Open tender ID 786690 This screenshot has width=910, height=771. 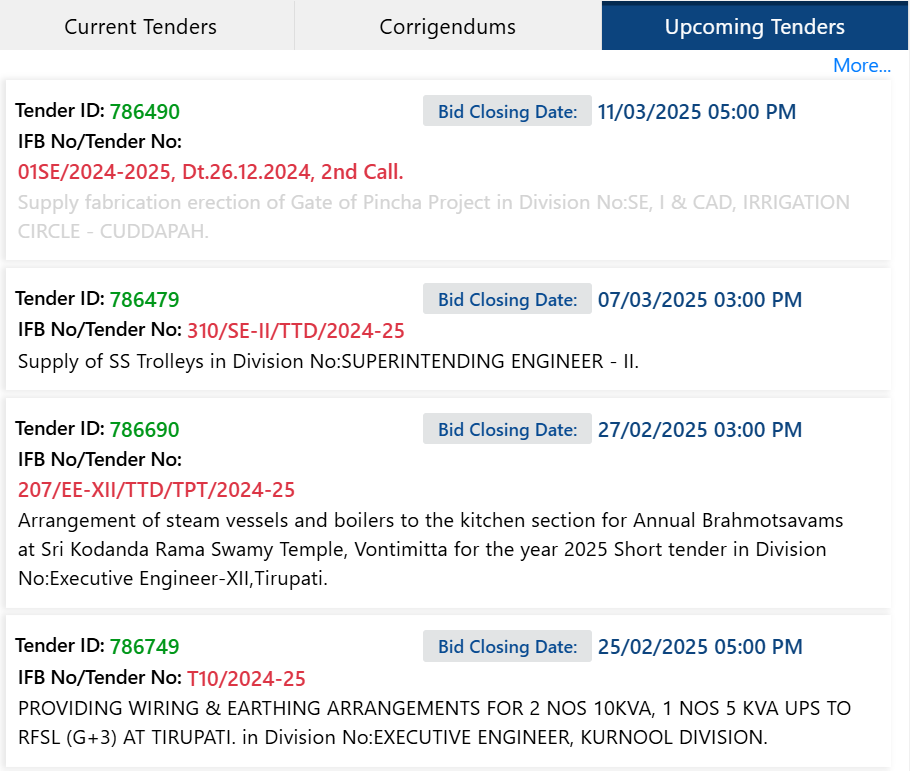[x=145, y=430]
